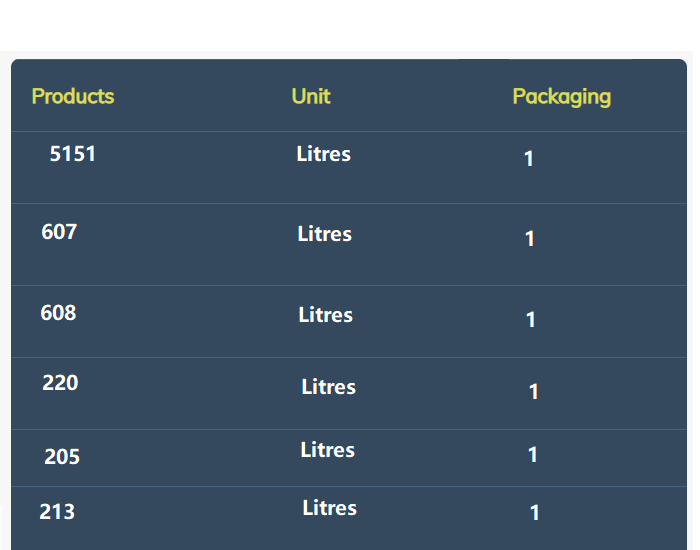Click Litres unit in the 608 row
This screenshot has width=700, height=550.
tap(325, 315)
